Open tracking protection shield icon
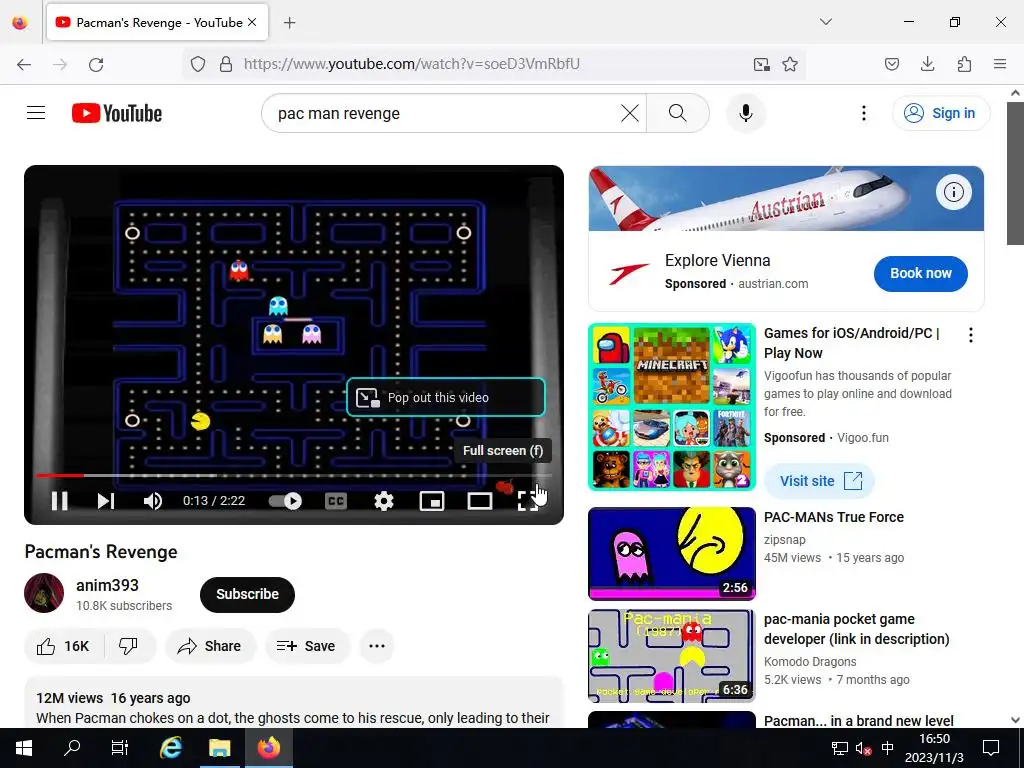 click(x=198, y=64)
